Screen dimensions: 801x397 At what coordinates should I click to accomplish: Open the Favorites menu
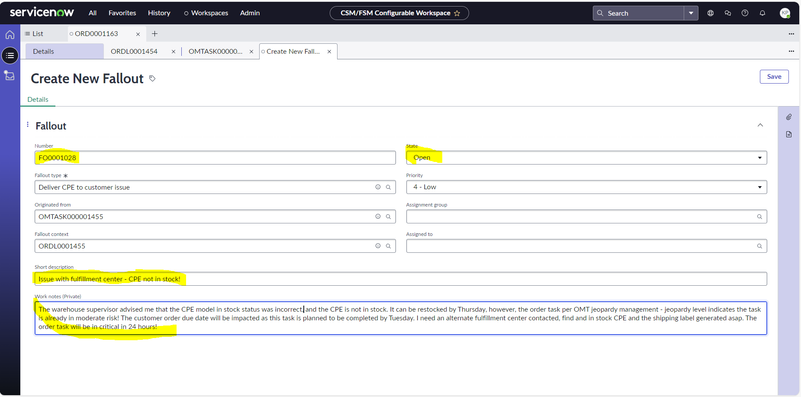point(122,13)
